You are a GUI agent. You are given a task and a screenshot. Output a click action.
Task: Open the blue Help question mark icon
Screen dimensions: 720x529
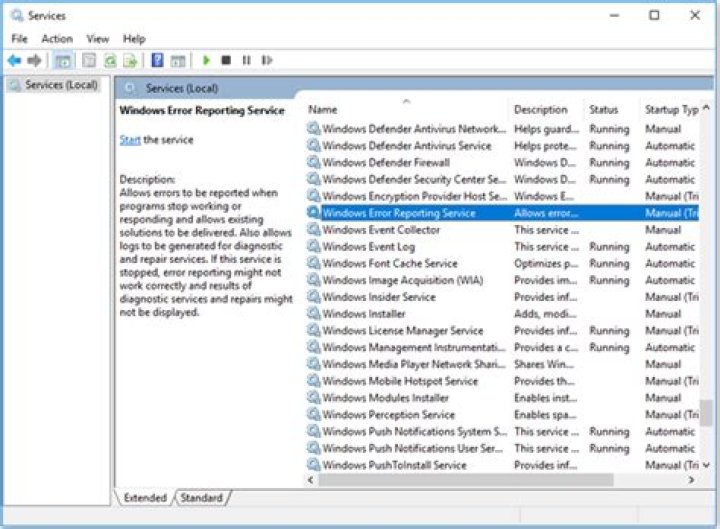pos(157,60)
